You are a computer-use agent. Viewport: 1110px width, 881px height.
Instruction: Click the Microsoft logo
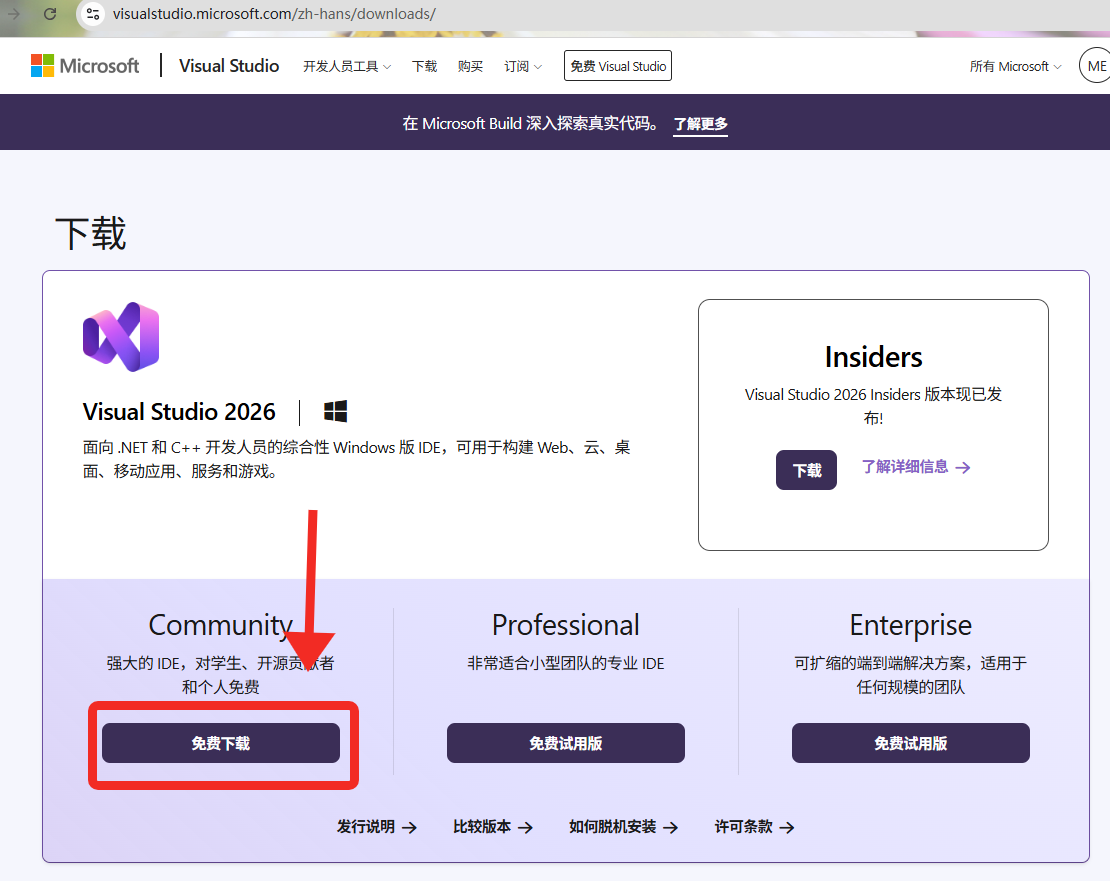point(85,66)
